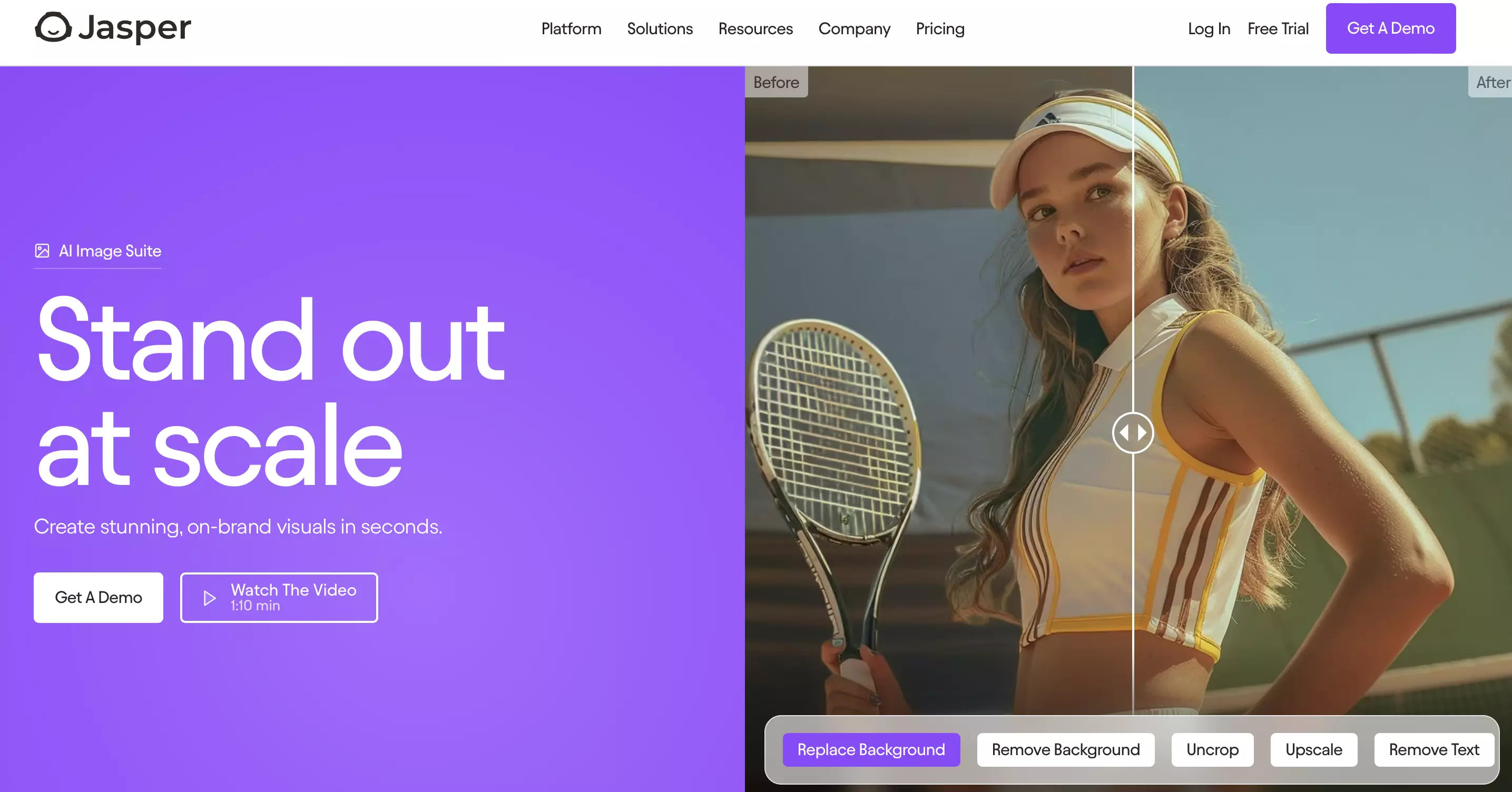The height and width of the screenshot is (792, 1512).
Task: Click the Log In link
Action: click(1209, 29)
